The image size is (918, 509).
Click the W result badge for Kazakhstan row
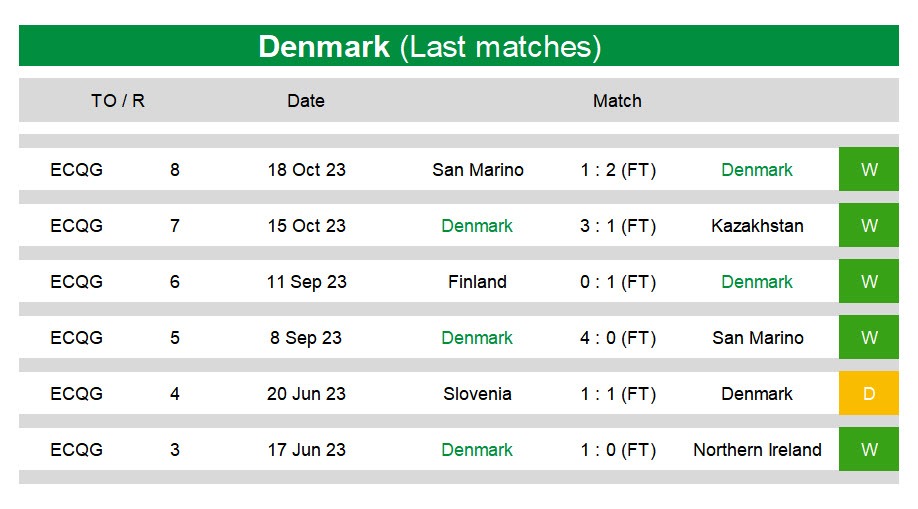pyautogui.click(x=868, y=225)
